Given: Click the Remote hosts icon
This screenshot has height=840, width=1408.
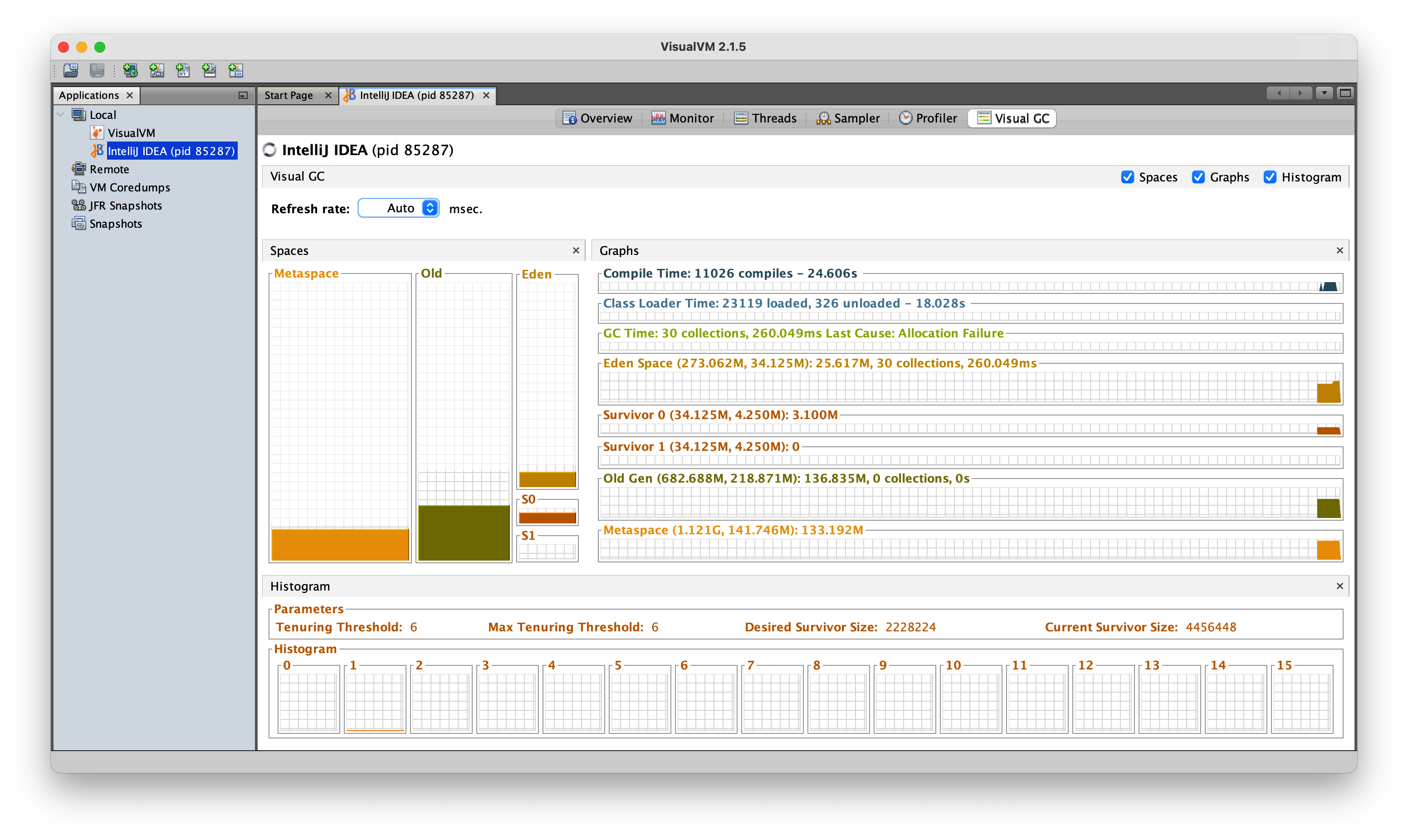Looking at the screenshot, I should pyautogui.click(x=78, y=169).
